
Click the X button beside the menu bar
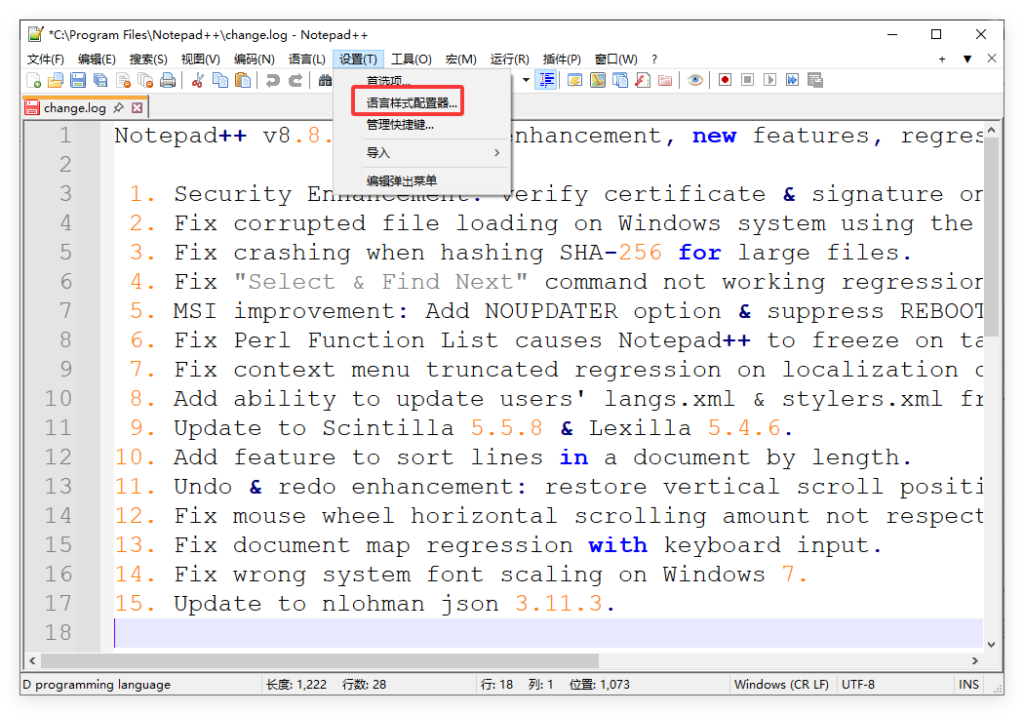tap(991, 59)
